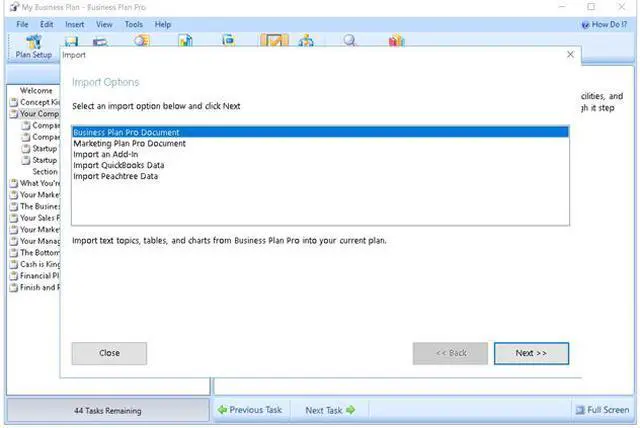Click the printer icon in toolbar

click(100, 42)
